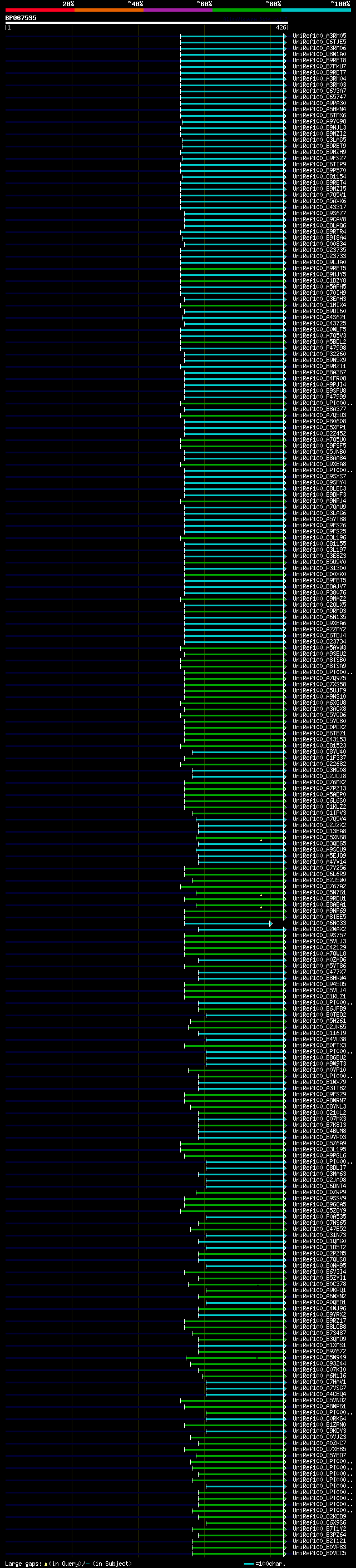Click the =100char. scale legend
356x1568 pixels.
pos(264,1563)
